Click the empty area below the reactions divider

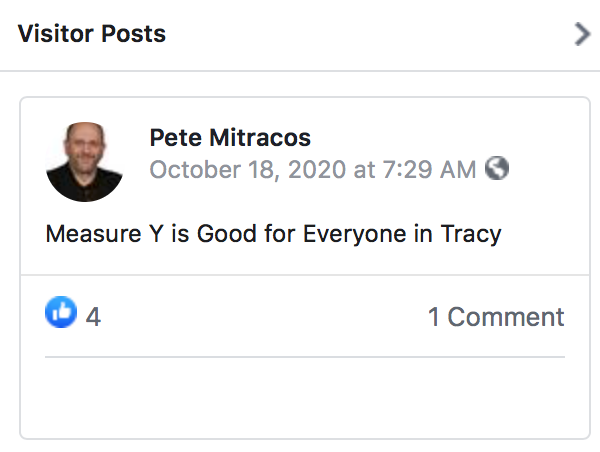305,395
